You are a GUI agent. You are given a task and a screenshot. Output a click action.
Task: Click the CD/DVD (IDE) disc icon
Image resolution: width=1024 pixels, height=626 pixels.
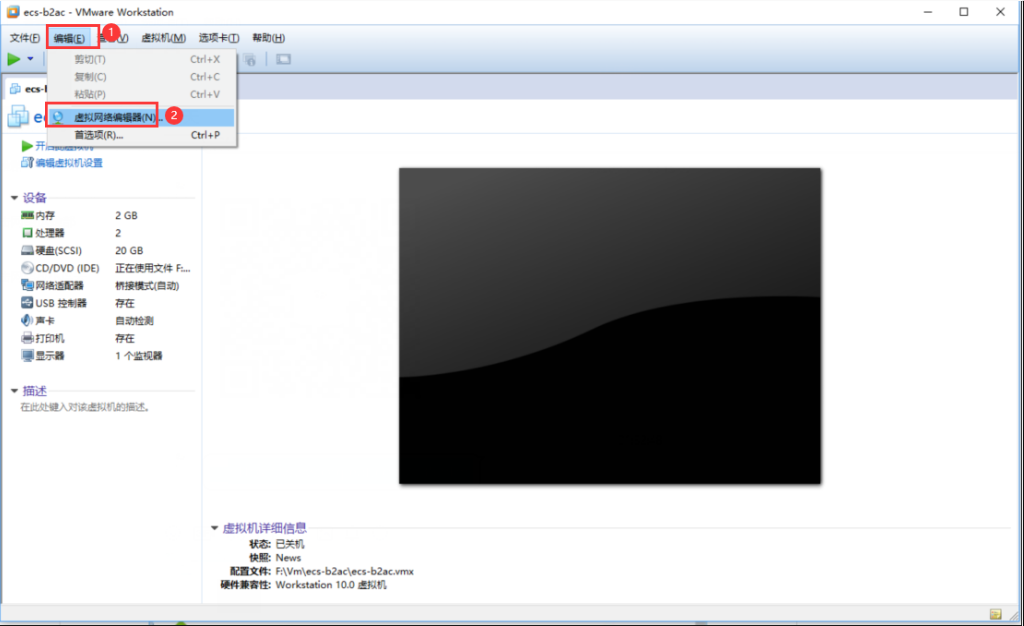(x=27, y=268)
